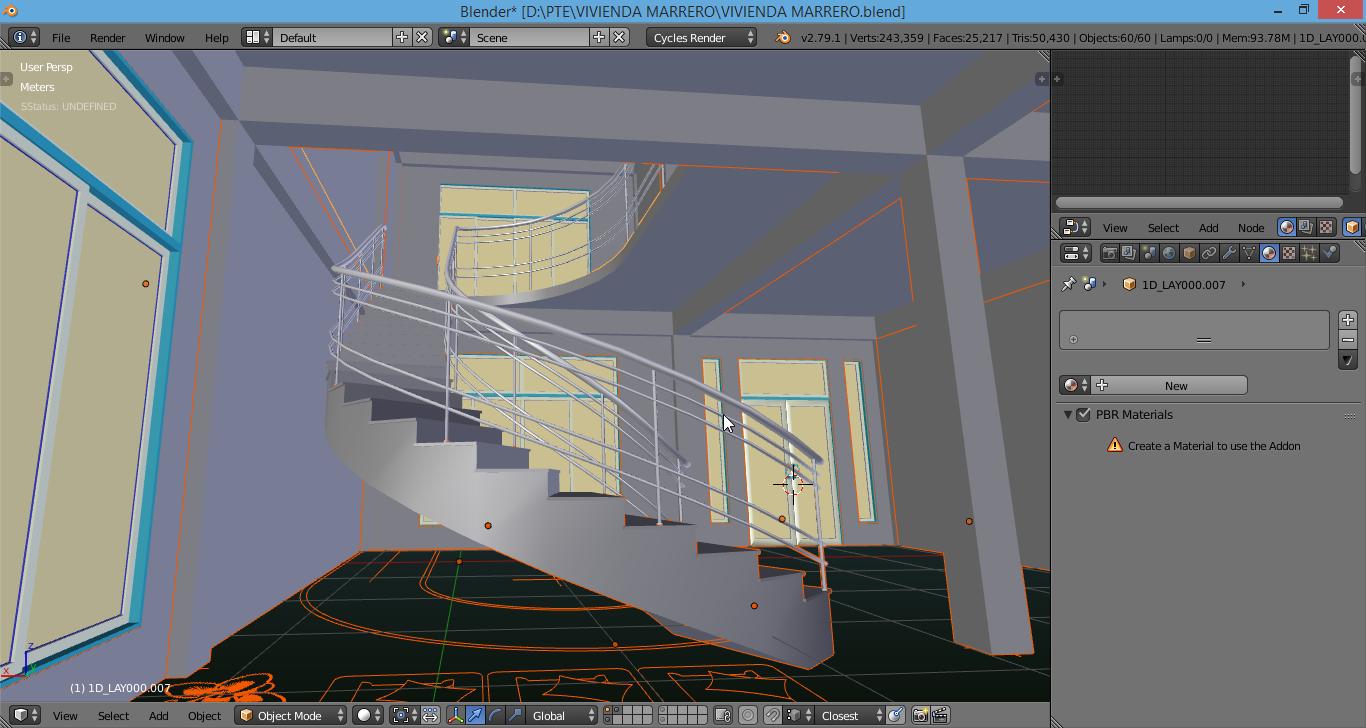Open the World properties tab (globe icon)
The height and width of the screenshot is (728, 1366).
(x=1169, y=253)
